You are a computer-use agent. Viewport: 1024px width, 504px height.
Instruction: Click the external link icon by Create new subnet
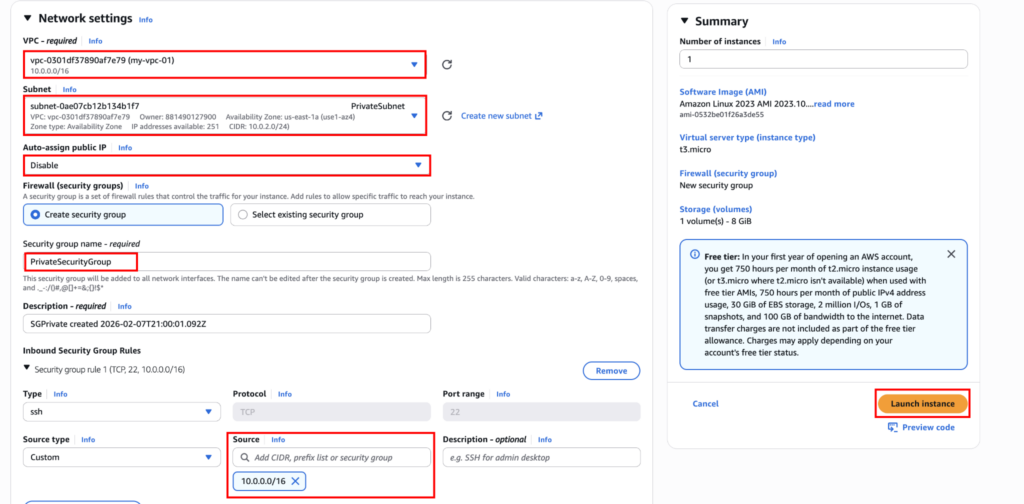click(x=539, y=116)
